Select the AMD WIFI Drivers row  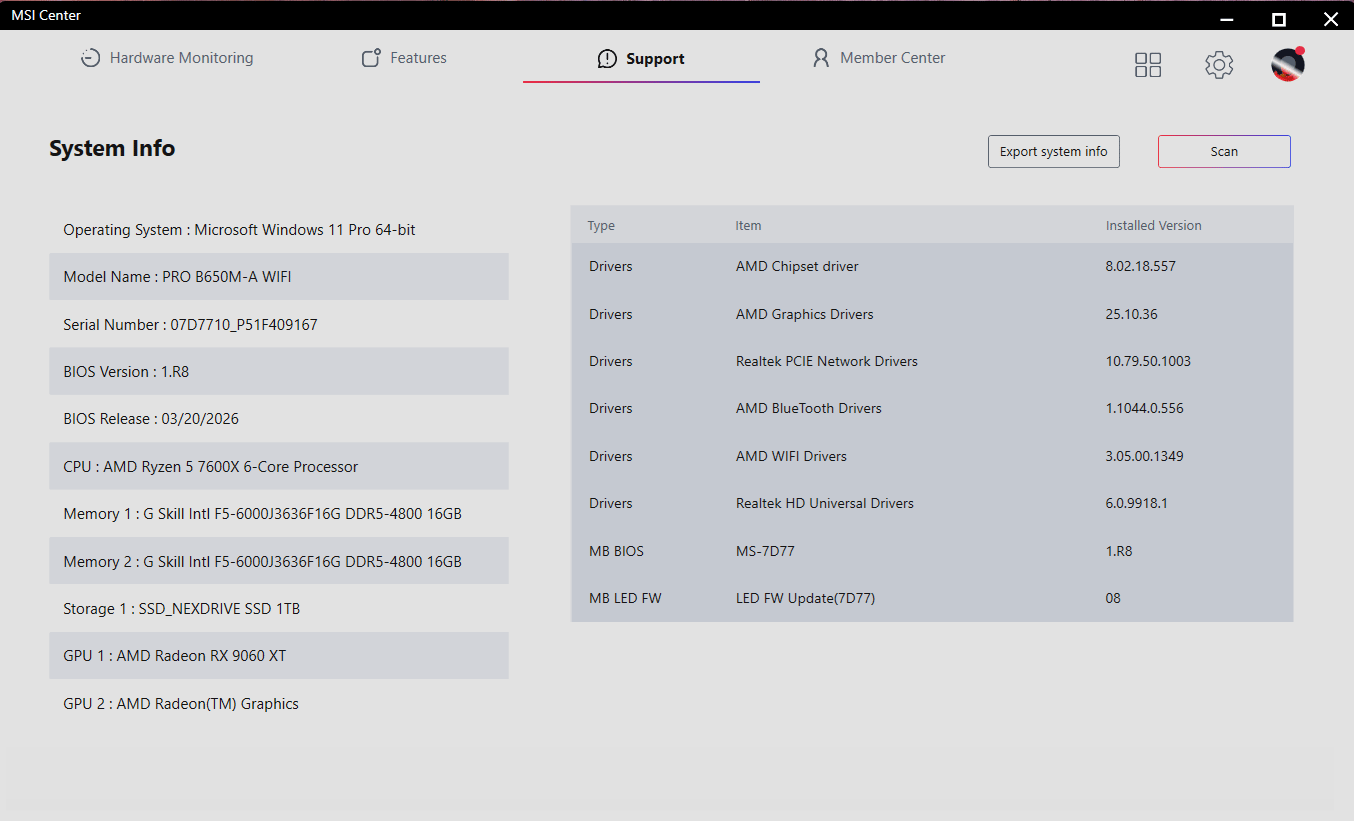[x=932, y=456]
